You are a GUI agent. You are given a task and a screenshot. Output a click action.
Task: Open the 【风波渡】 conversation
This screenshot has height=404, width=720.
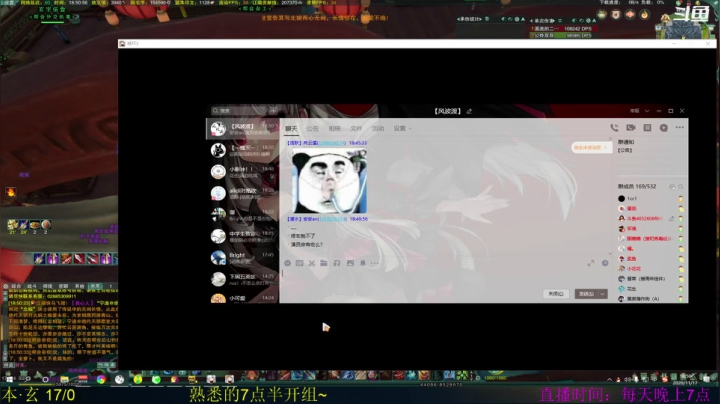(242, 129)
